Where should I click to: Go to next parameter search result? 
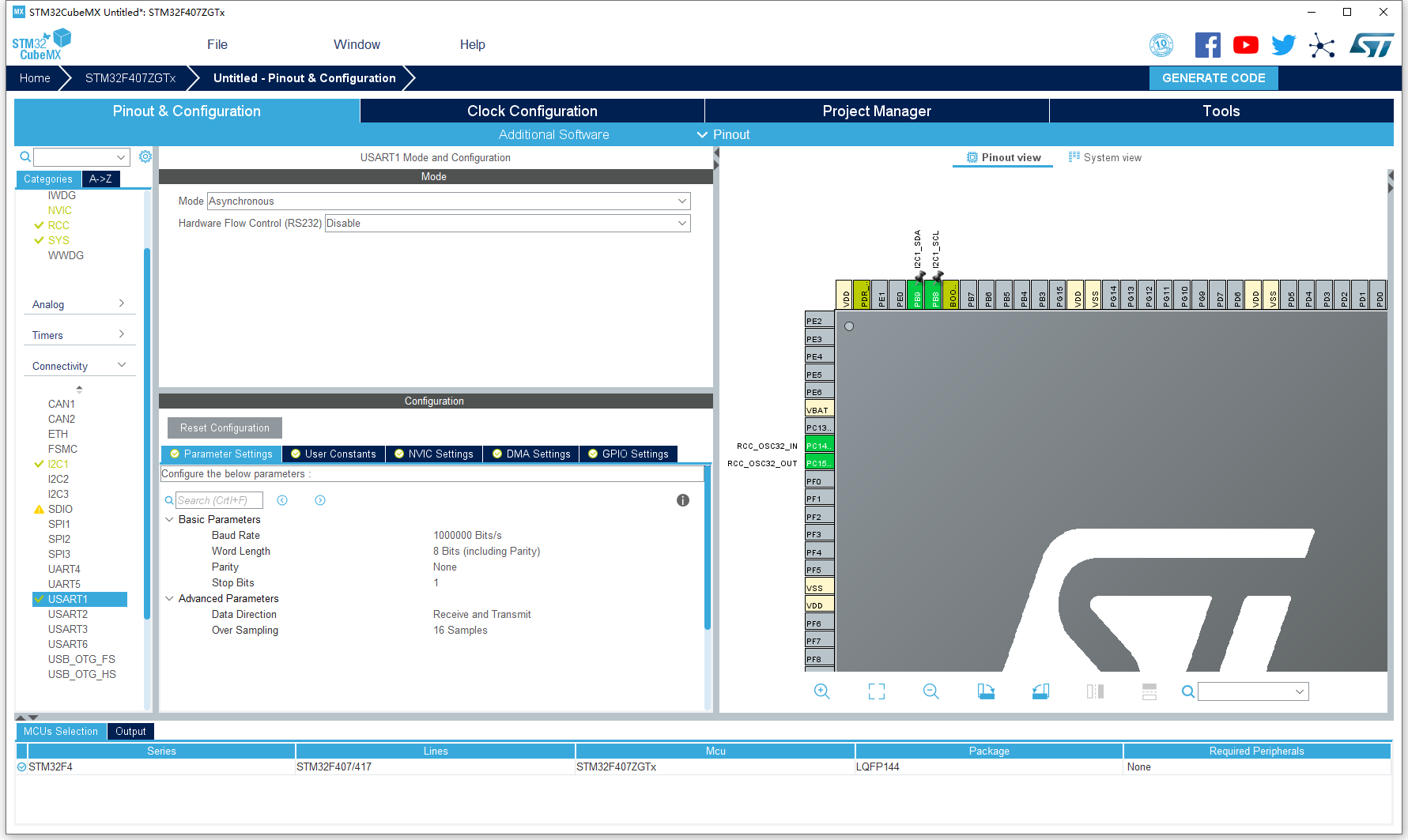320,500
